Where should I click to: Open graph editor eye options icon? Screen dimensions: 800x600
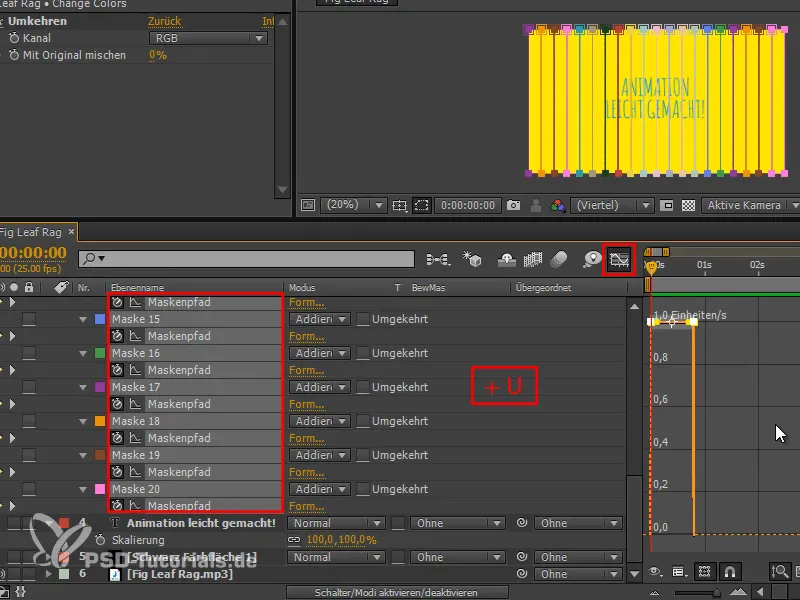(x=655, y=572)
